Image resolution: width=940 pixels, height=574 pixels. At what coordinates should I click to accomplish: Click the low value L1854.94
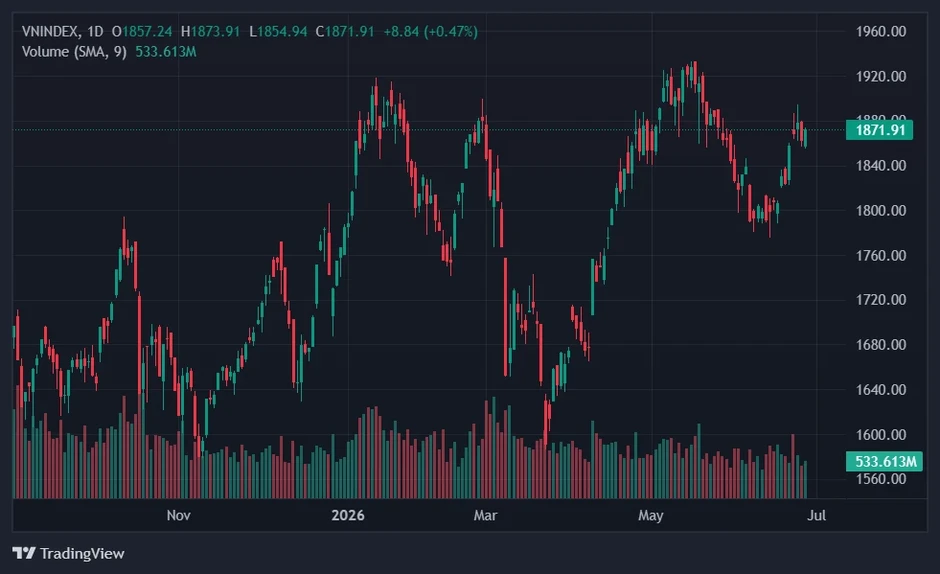[278, 31]
